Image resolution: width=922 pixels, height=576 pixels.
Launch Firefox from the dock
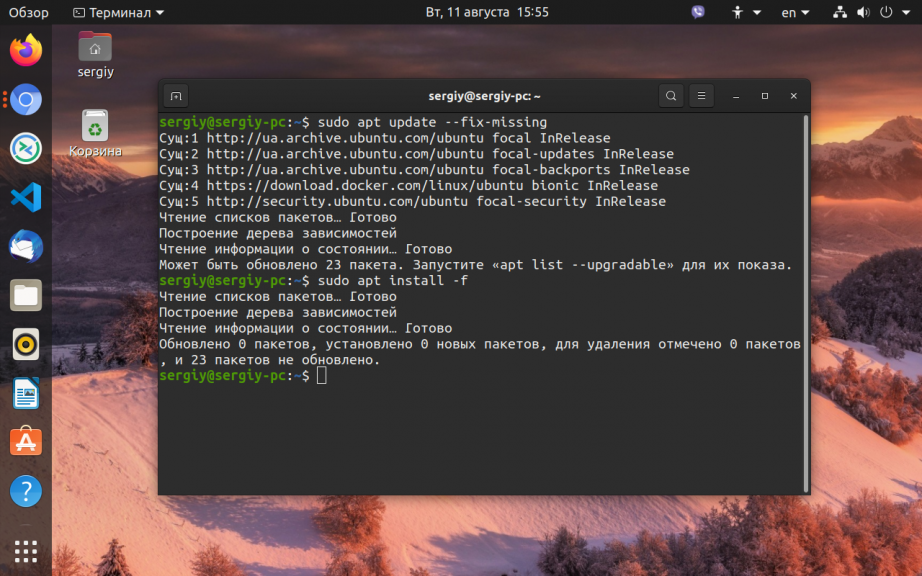pos(26,50)
